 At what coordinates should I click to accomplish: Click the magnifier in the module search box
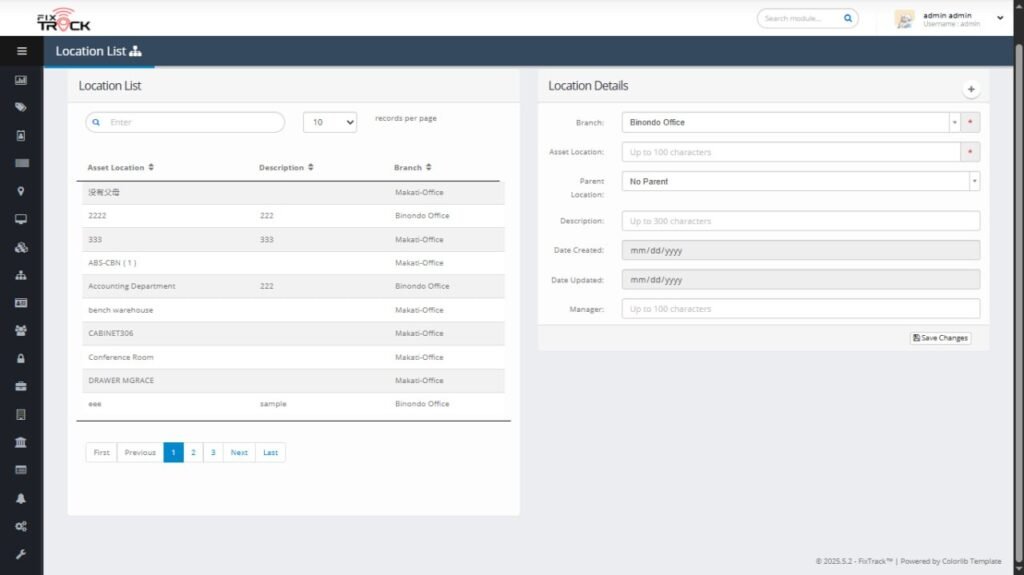(848, 18)
